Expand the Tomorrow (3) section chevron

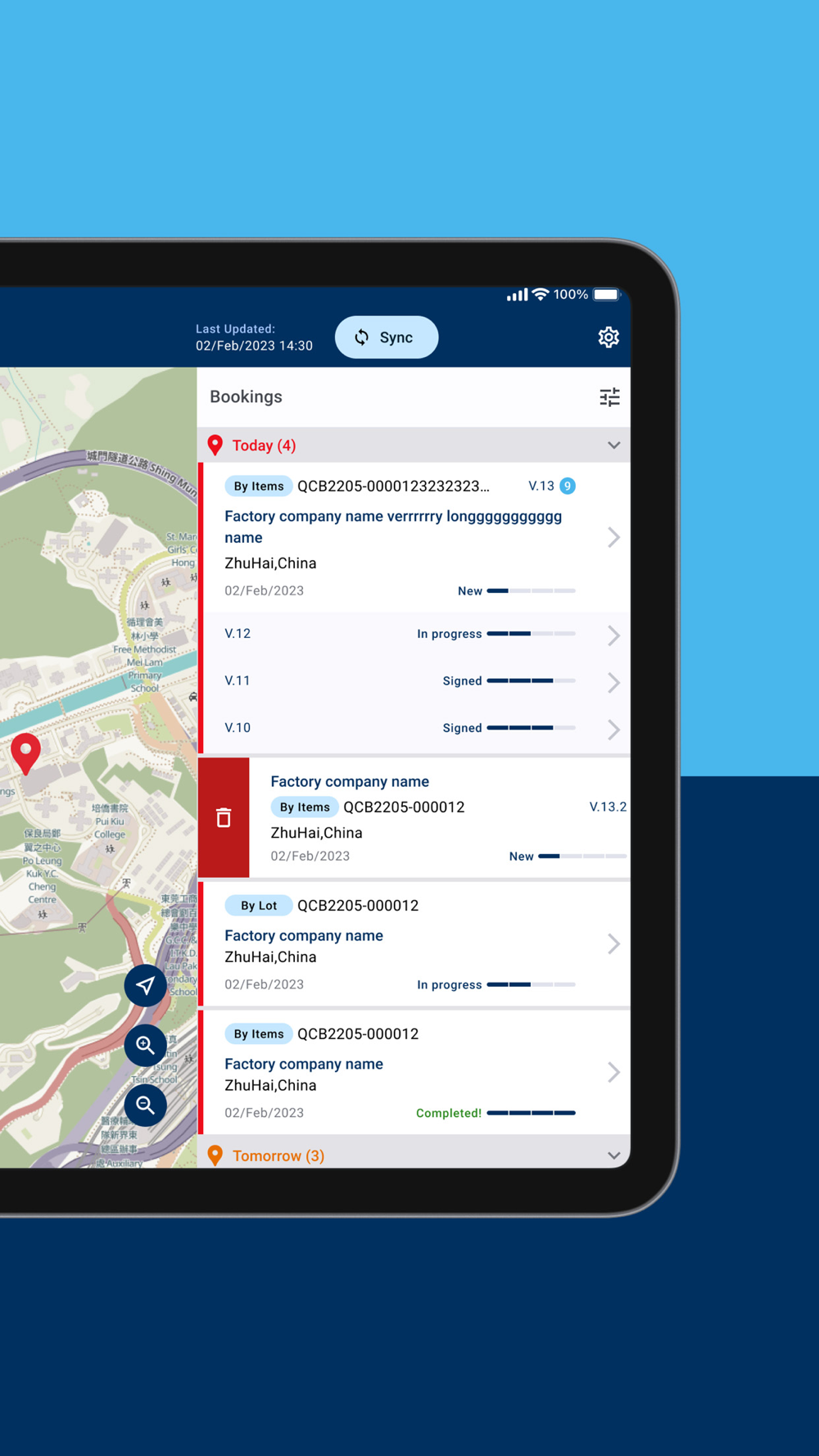[613, 1155]
